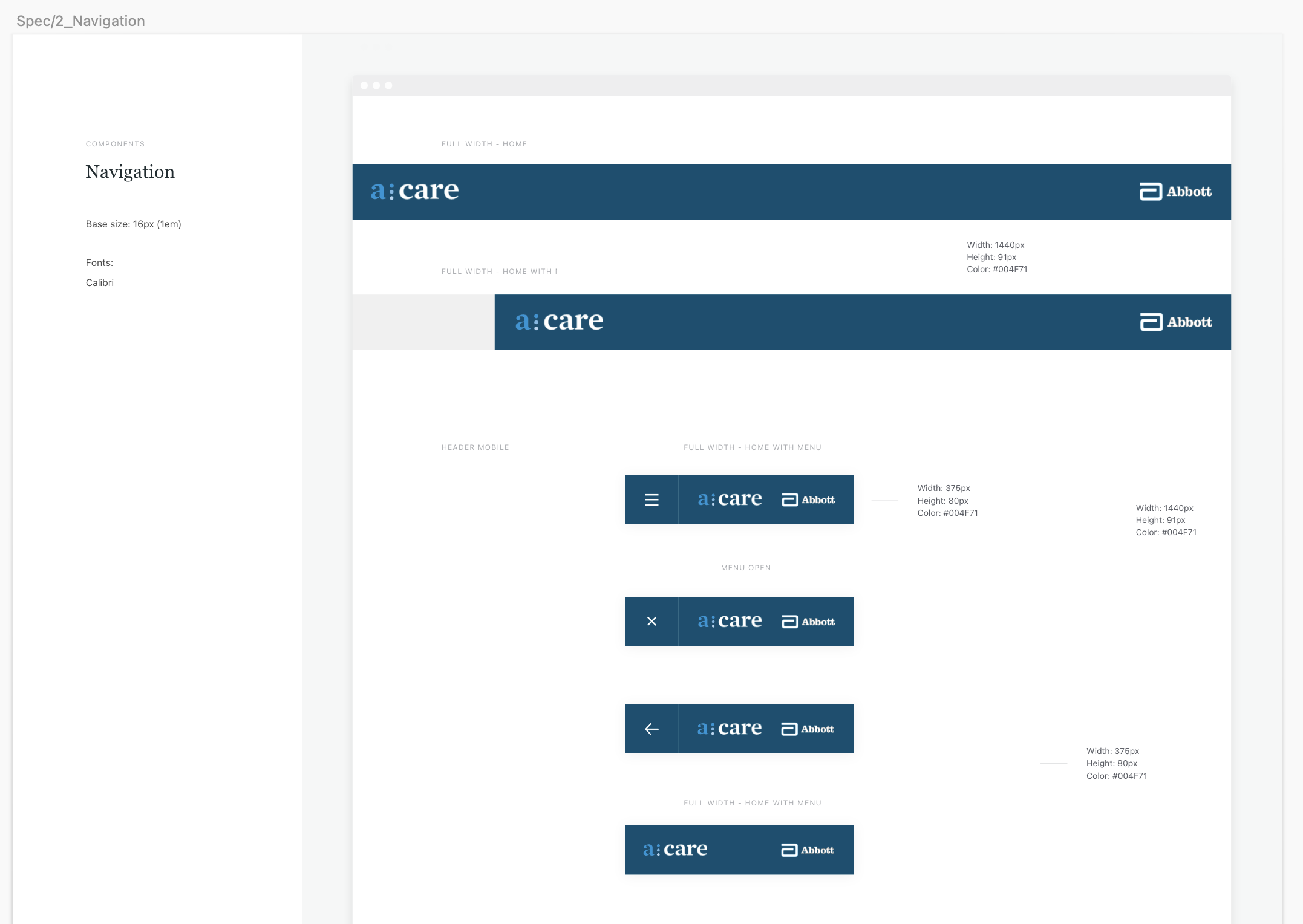This screenshot has height=924, width=1303.
Task: Select the Spec/2_Navigation artboard title
Action: pos(80,21)
